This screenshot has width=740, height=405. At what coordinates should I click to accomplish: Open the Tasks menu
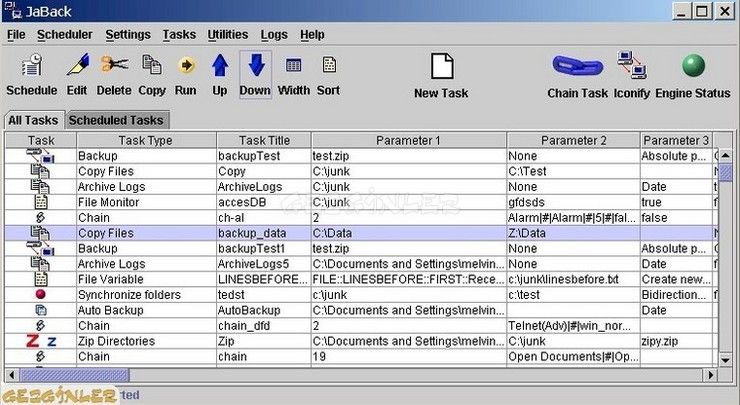(179, 35)
